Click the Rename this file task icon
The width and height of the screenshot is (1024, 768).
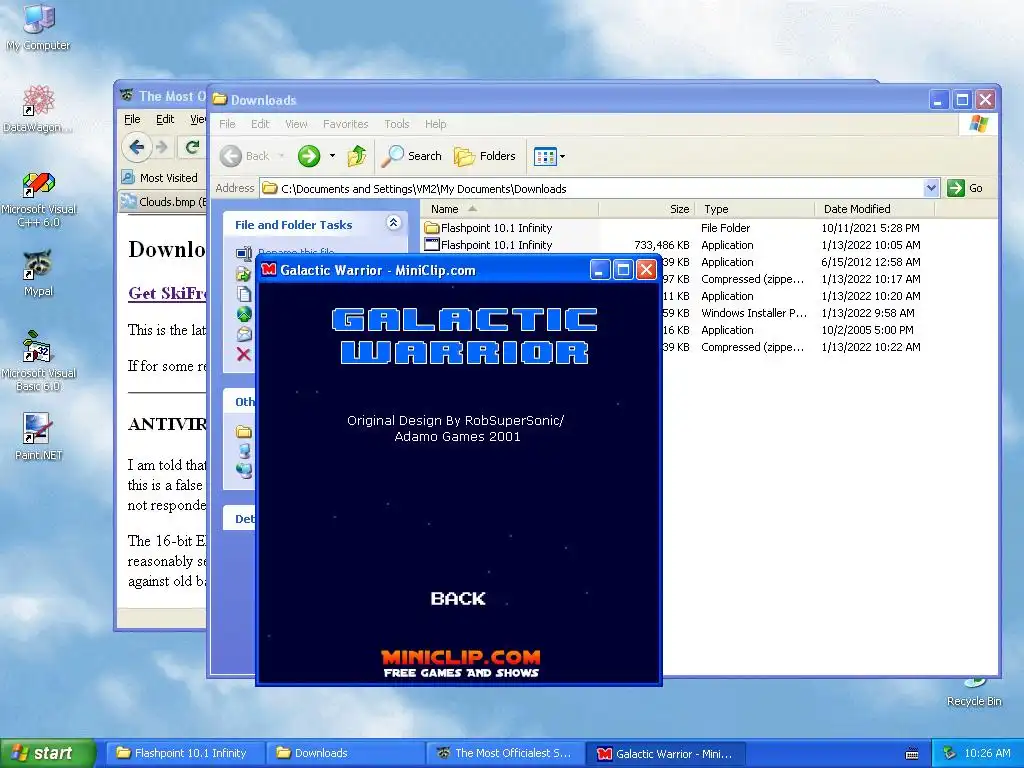coord(244,253)
